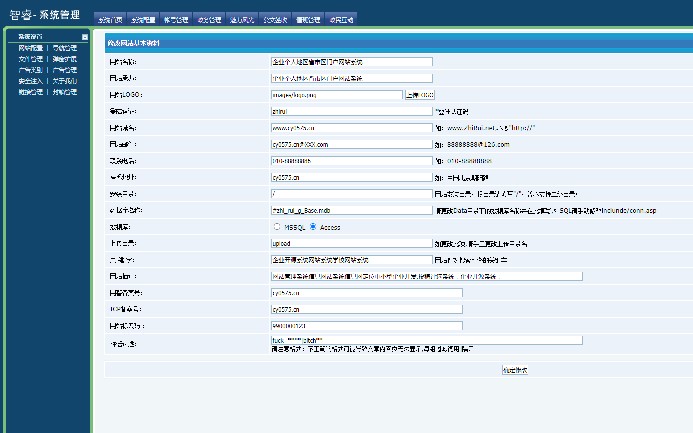Click the install directory field containing "/"
The height and width of the screenshot is (433, 693).
[x=352, y=194]
